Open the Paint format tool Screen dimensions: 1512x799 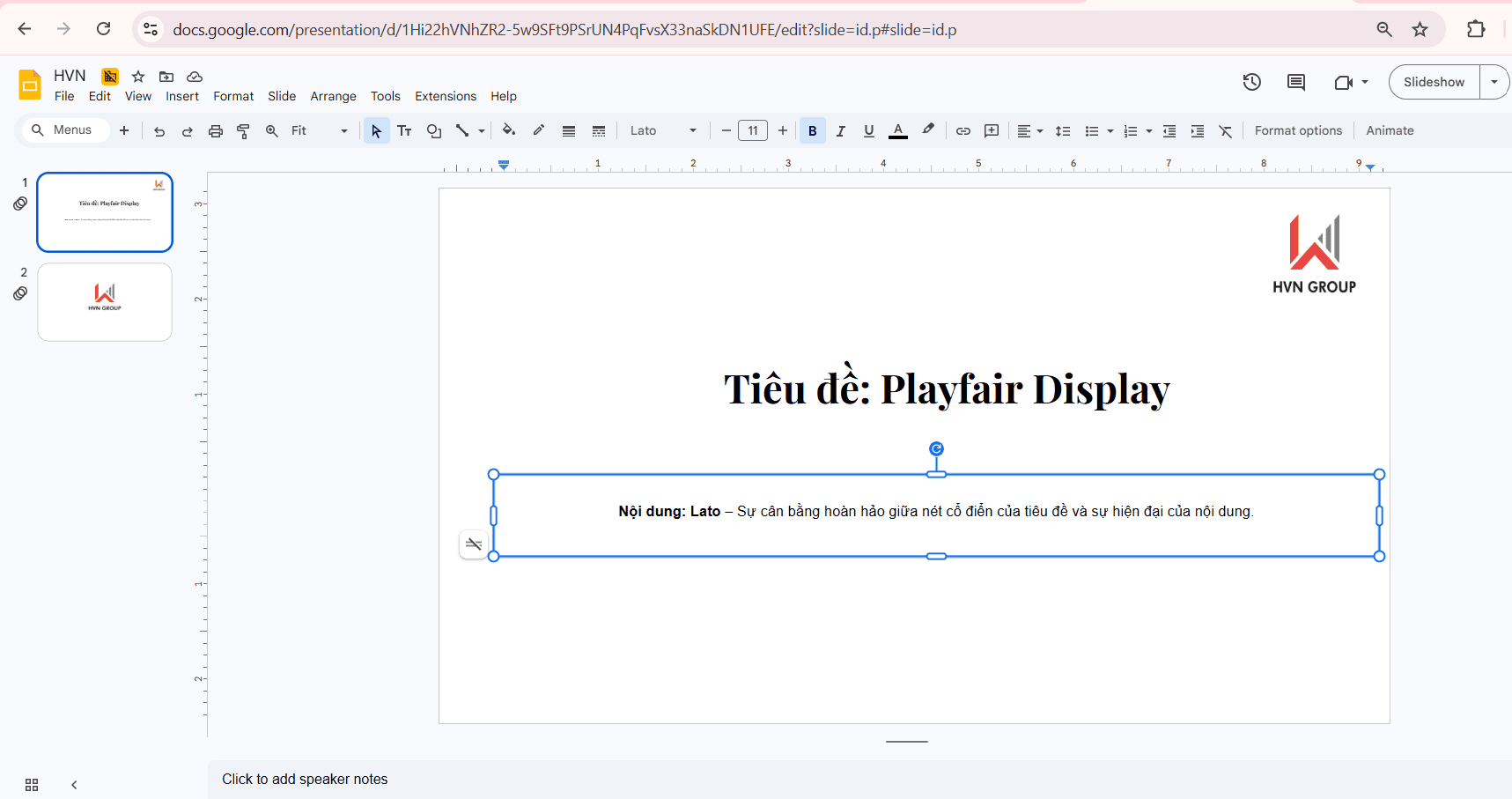(243, 129)
